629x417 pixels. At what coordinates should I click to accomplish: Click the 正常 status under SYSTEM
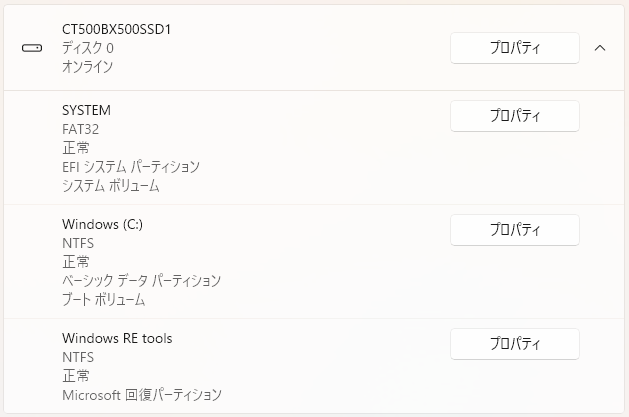[x=75, y=148]
